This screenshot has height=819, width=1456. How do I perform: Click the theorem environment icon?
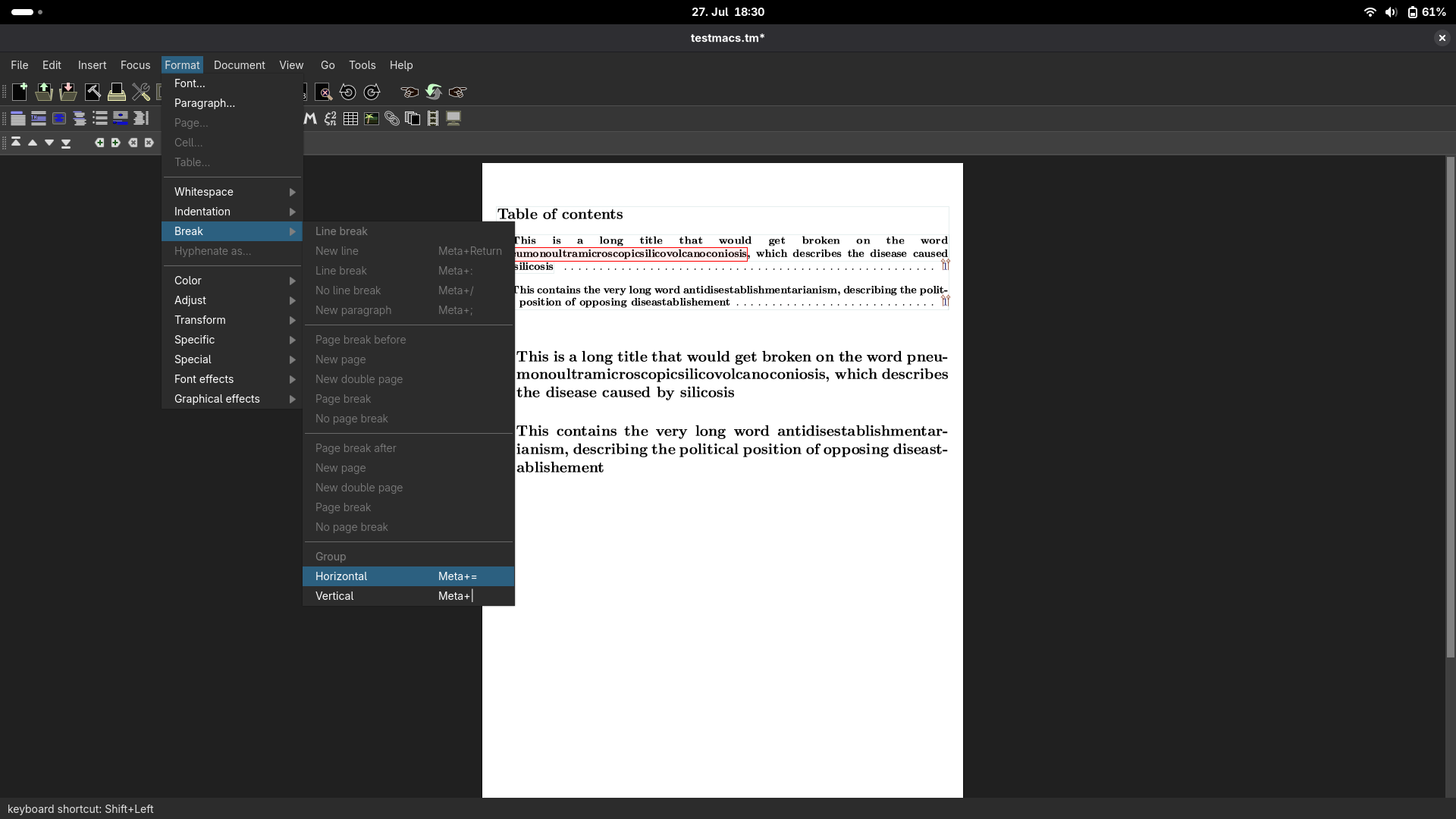click(x=39, y=118)
